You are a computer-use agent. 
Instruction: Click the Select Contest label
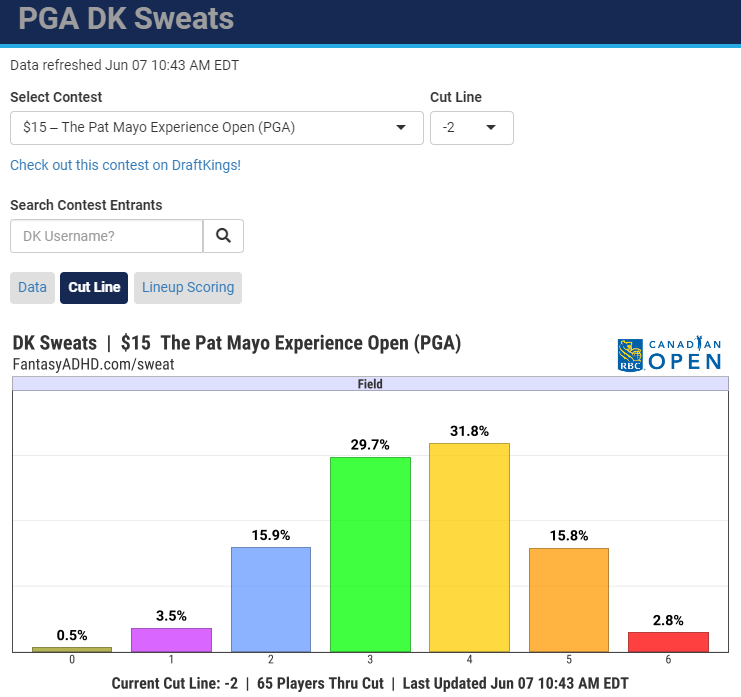(56, 97)
